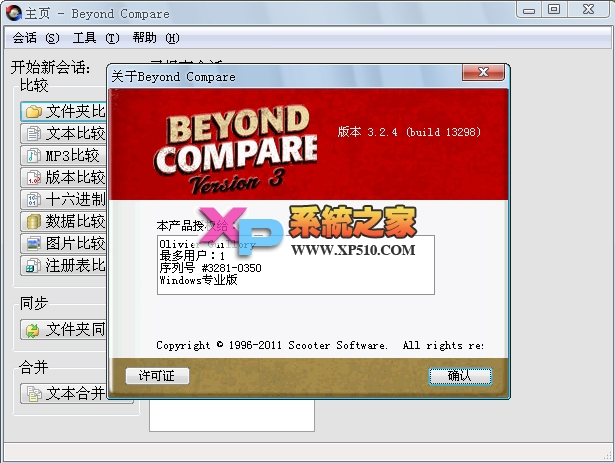Viewport: 615px width, 463px height.
Task: Start a 文本比较 session
Action: click(x=64, y=134)
